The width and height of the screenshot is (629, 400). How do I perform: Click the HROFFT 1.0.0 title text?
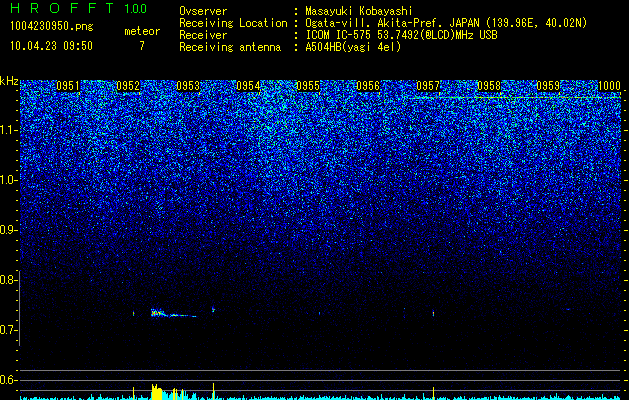click(78, 8)
